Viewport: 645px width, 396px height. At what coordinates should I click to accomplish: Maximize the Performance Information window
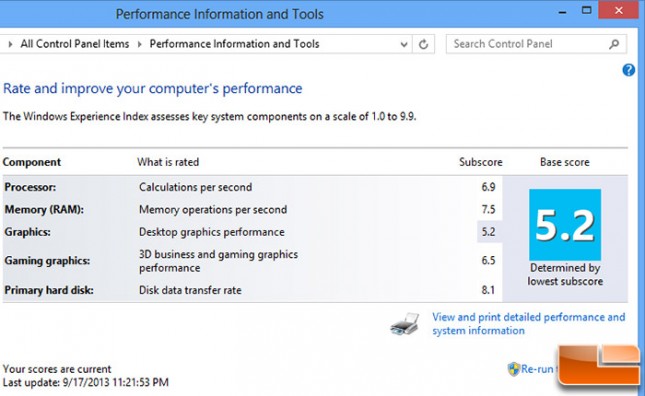coord(587,11)
